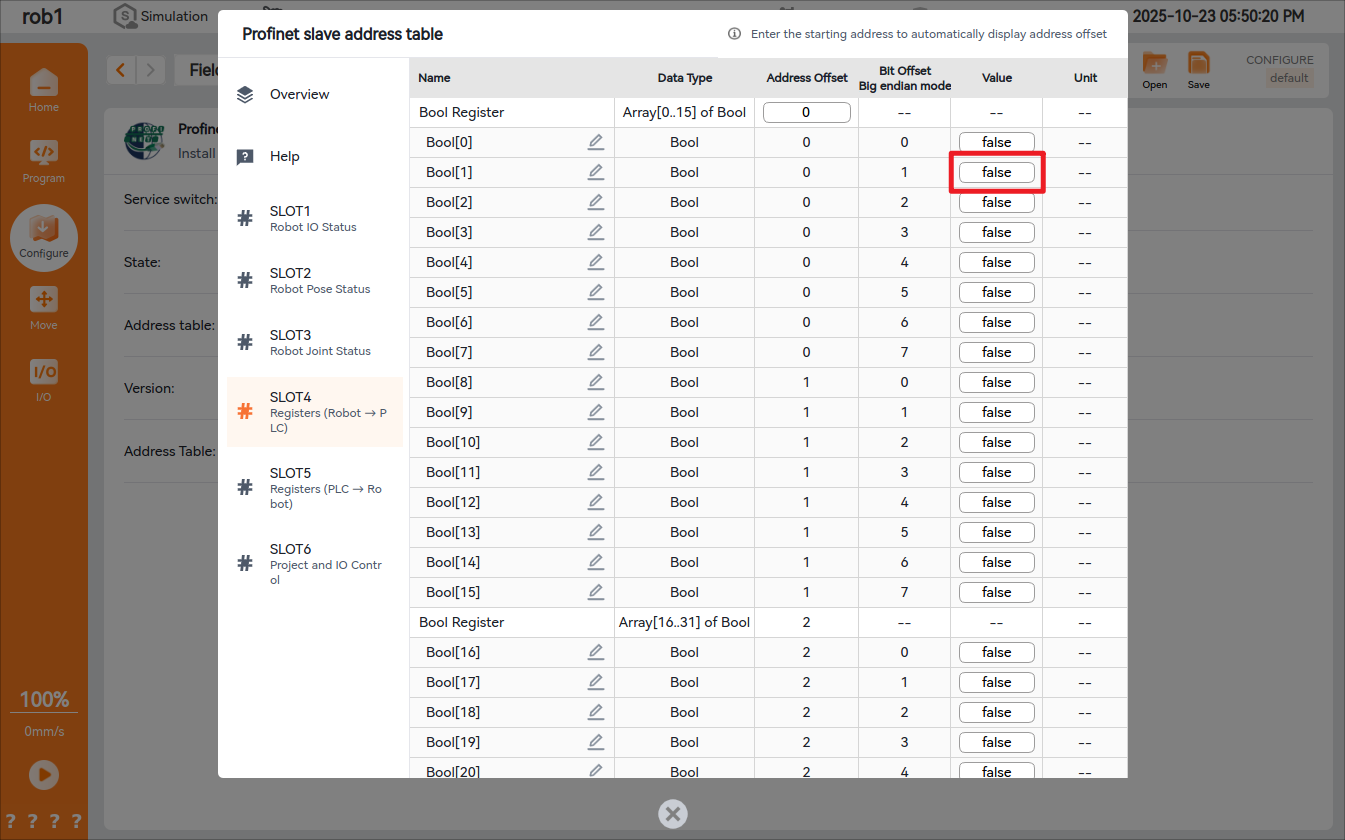Edit the name of Bool[12]
Screen dimensions: 1345x840
tap(596, 502)
